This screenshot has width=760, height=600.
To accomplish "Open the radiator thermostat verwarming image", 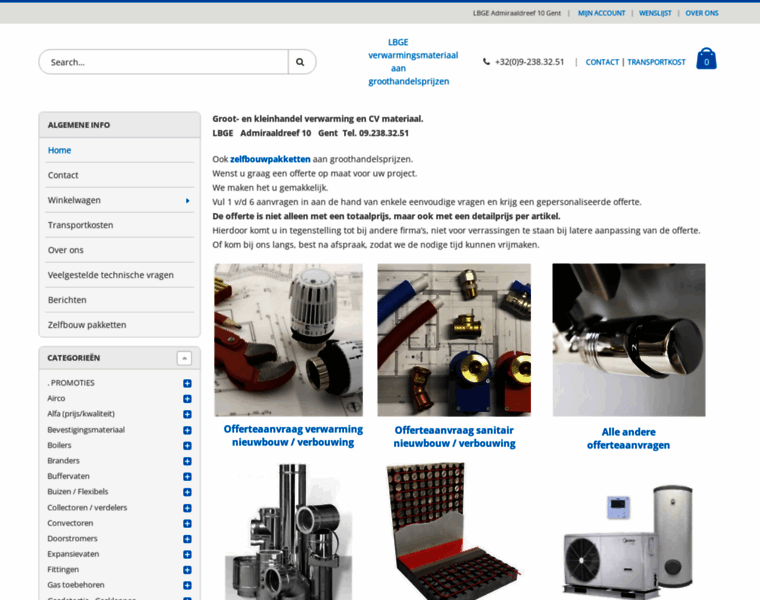I will (x=288, y=340).
